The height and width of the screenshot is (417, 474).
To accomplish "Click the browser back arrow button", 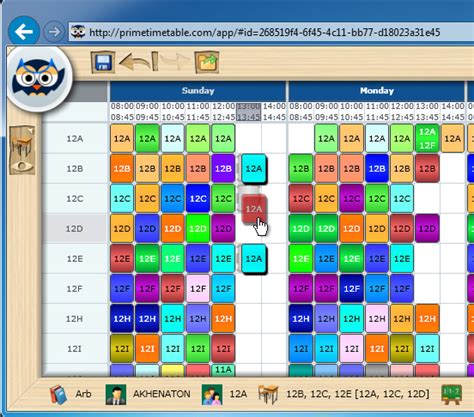I will pyautogui.click(x=24, y=32).
